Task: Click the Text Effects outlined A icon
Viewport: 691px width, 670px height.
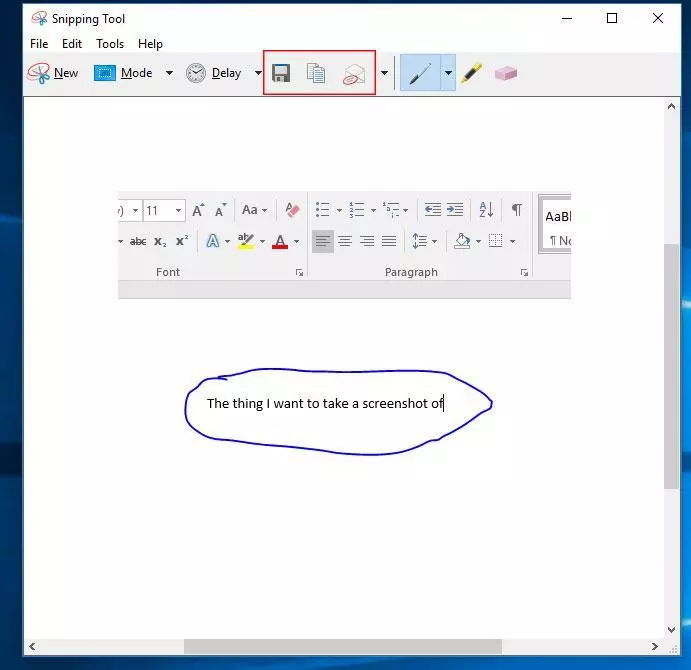Action: [x=213, y=241]
